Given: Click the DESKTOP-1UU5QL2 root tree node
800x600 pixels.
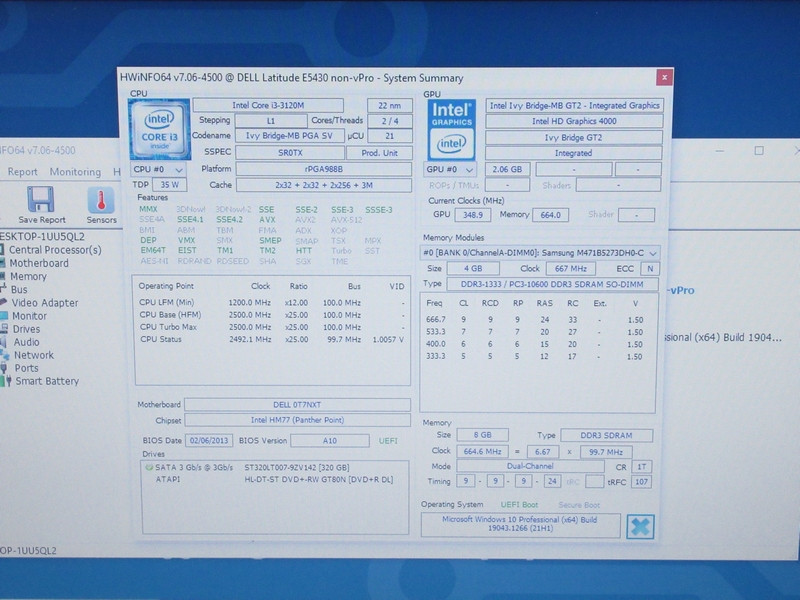Looking at the screenshot, I should 42,237.
